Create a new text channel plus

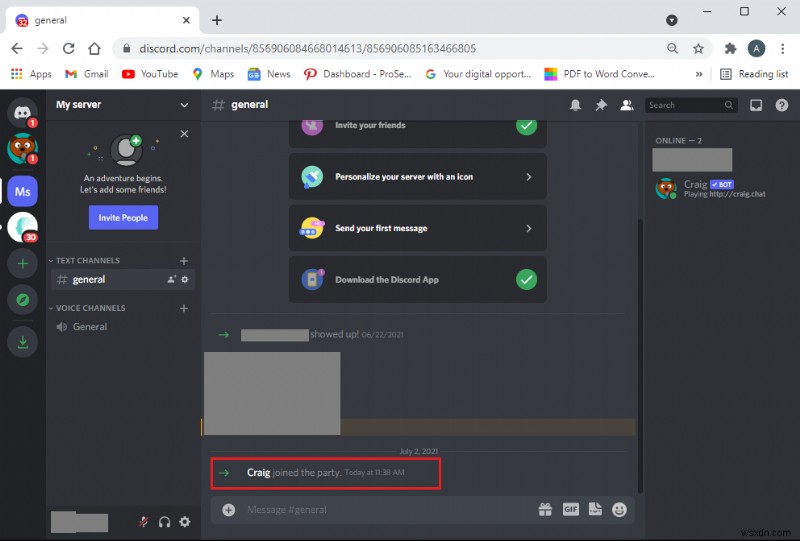click(184, 260)
